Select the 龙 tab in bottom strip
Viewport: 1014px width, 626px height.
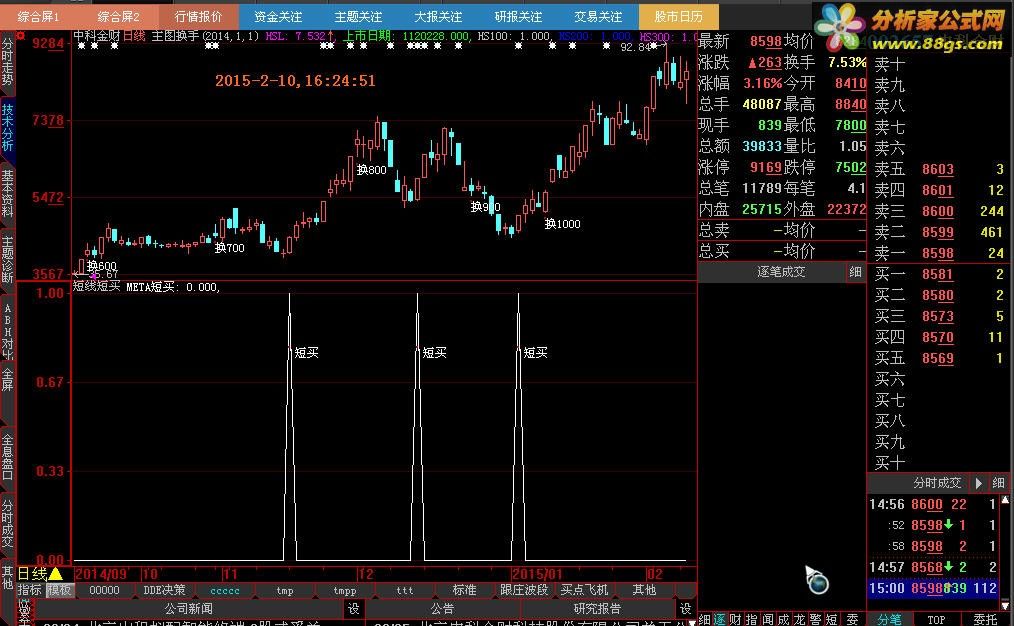click(x=800, y=620)
